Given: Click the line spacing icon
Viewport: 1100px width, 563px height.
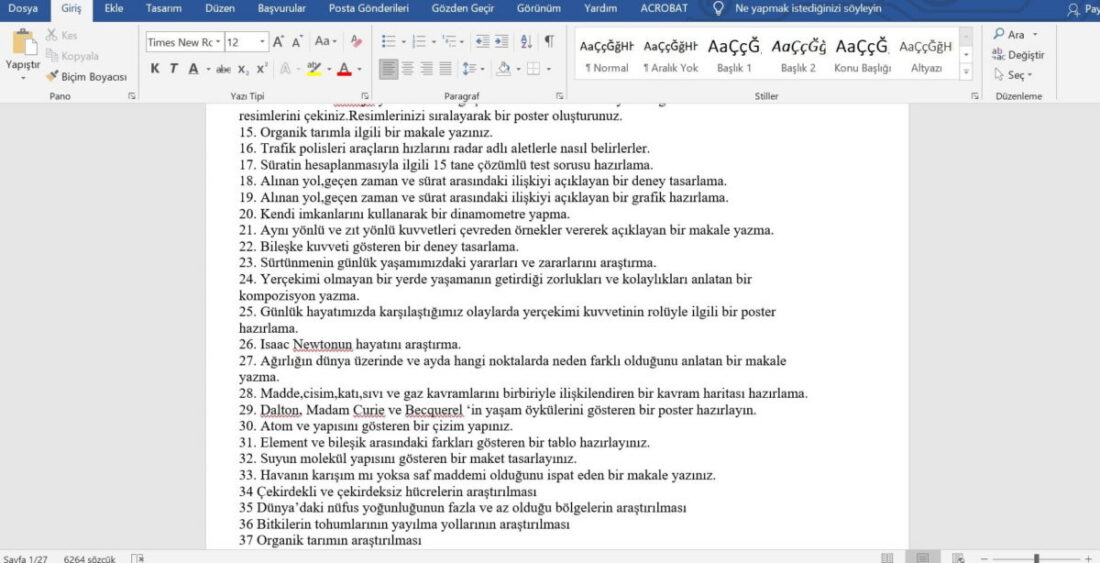Looking at the screenshot, I should (469, 69).
